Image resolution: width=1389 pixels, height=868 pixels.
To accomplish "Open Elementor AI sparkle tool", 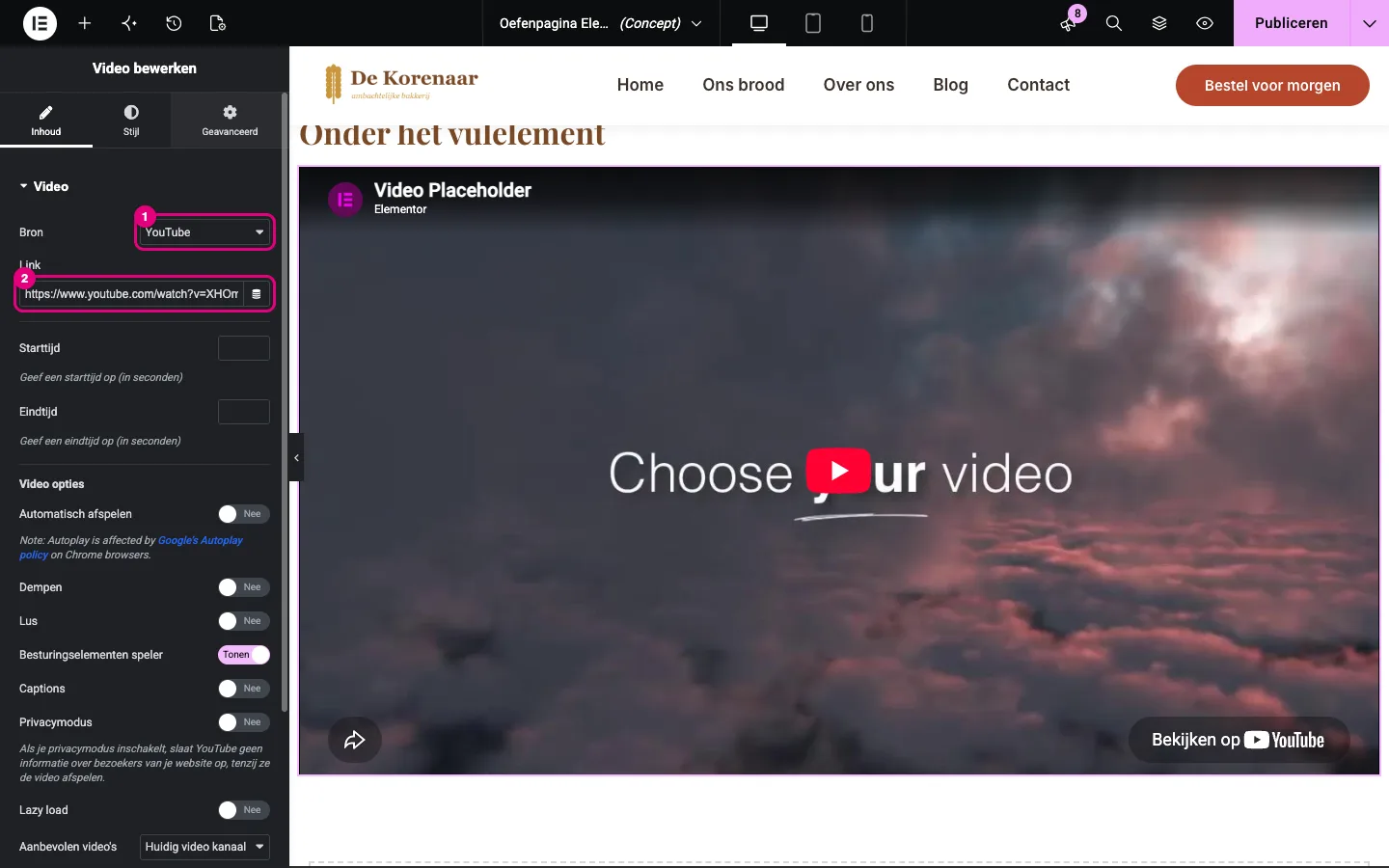I will tap(129, 23).
